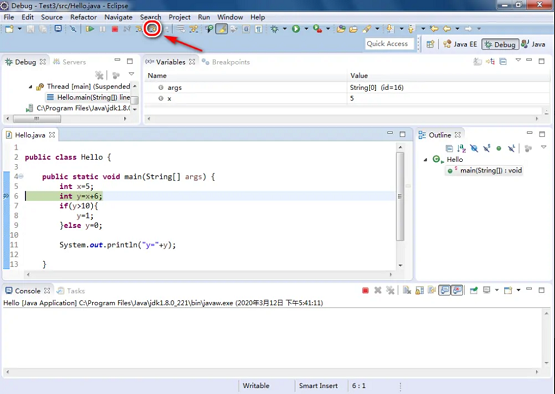Open the Run button dropdown arrow
Screen dimensions: 555x394
pyautogui.click(x=306, y=29)
